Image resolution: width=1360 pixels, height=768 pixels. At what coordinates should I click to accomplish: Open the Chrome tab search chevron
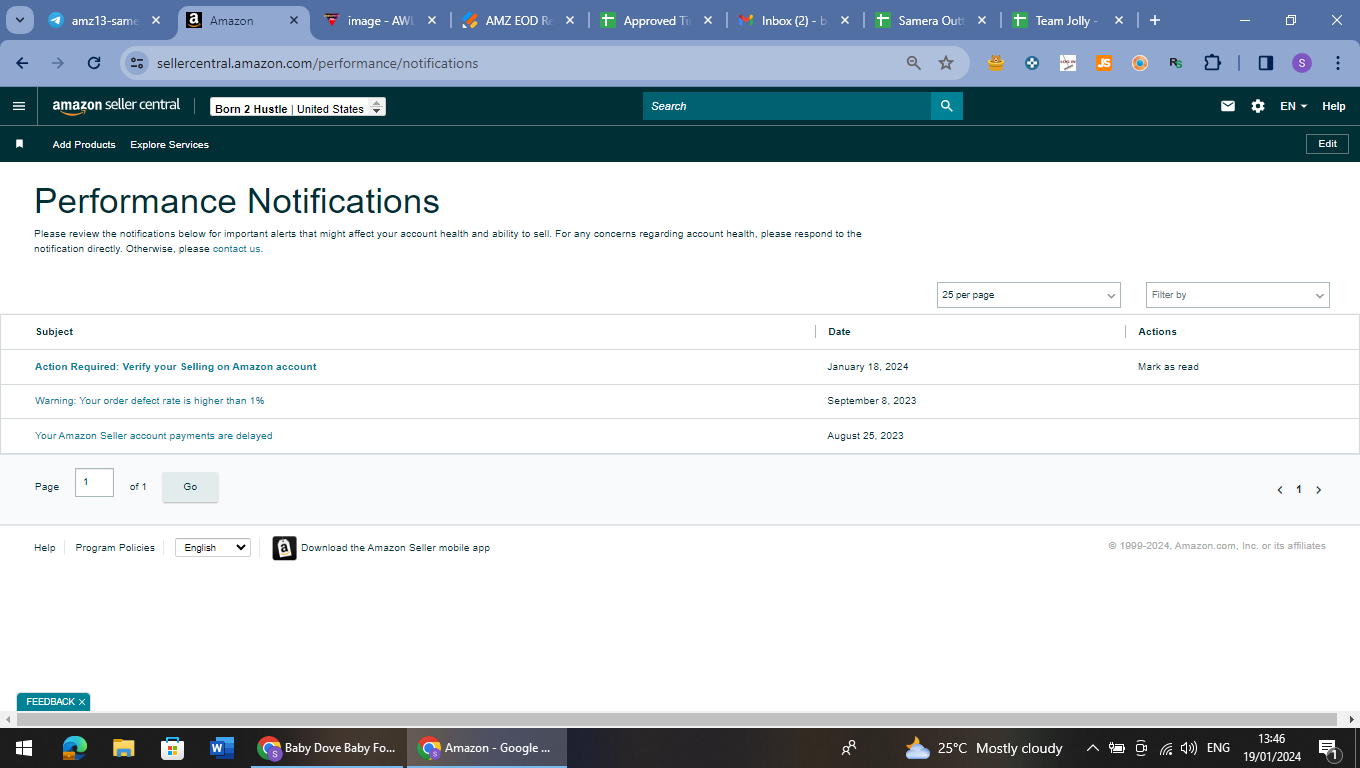[19, 20]
